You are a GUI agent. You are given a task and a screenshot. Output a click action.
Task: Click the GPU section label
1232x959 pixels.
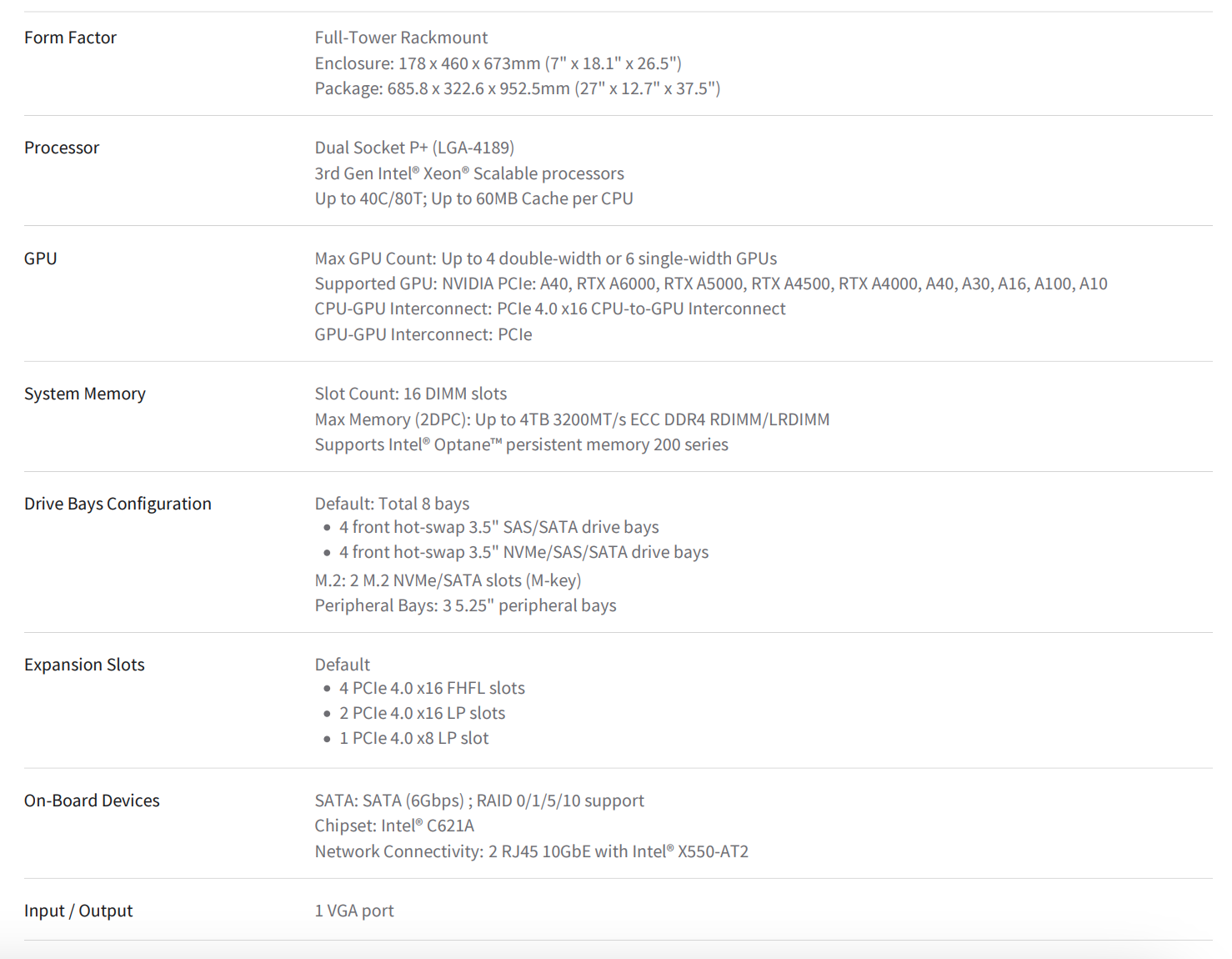(x=41, y=259)
